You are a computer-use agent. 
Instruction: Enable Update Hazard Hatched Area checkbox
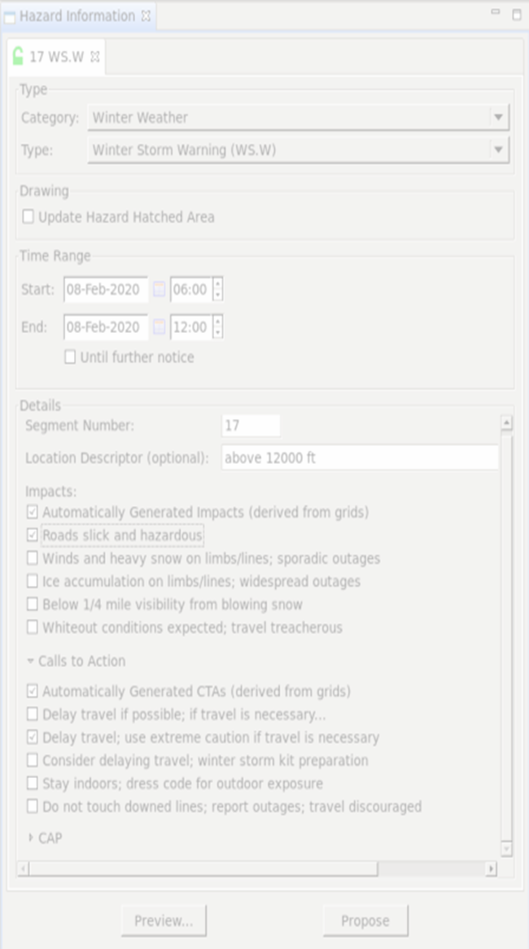pyautogui.click(x=28, y=217)
